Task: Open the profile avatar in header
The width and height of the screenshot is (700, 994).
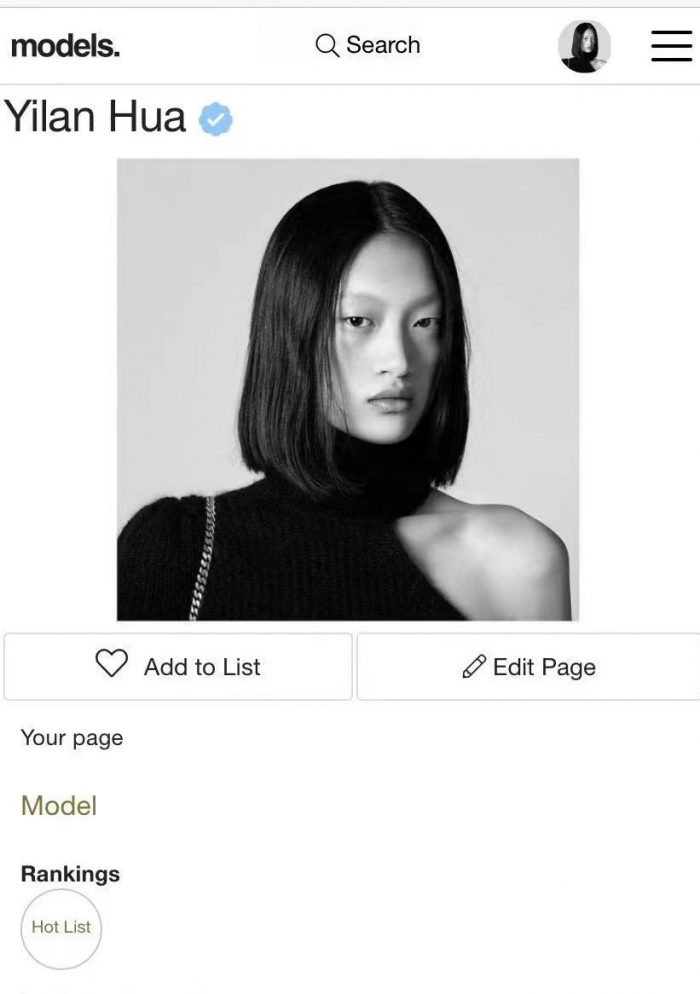Action: [584, 46]
